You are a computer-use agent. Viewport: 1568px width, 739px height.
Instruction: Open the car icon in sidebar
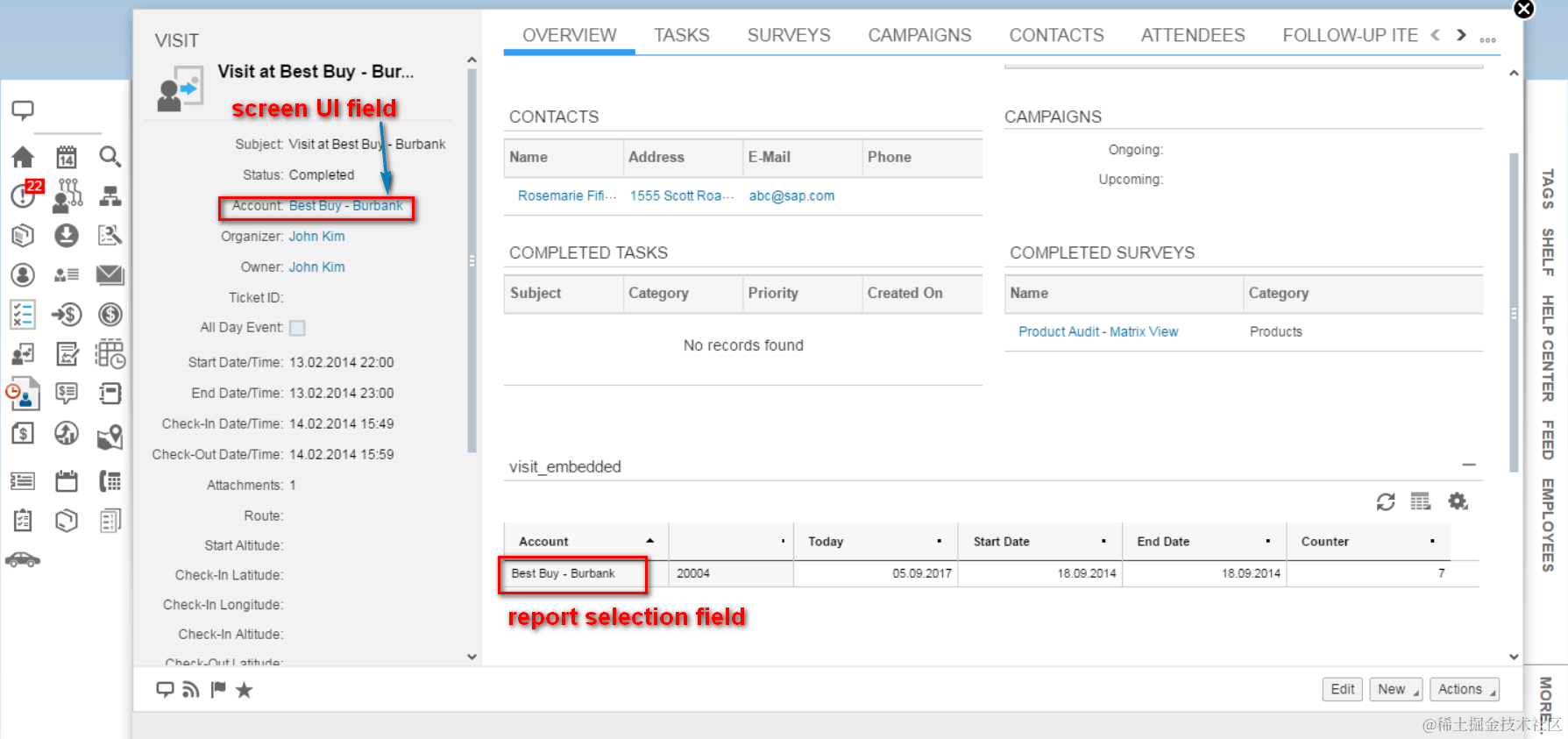[x=23, y=559]
